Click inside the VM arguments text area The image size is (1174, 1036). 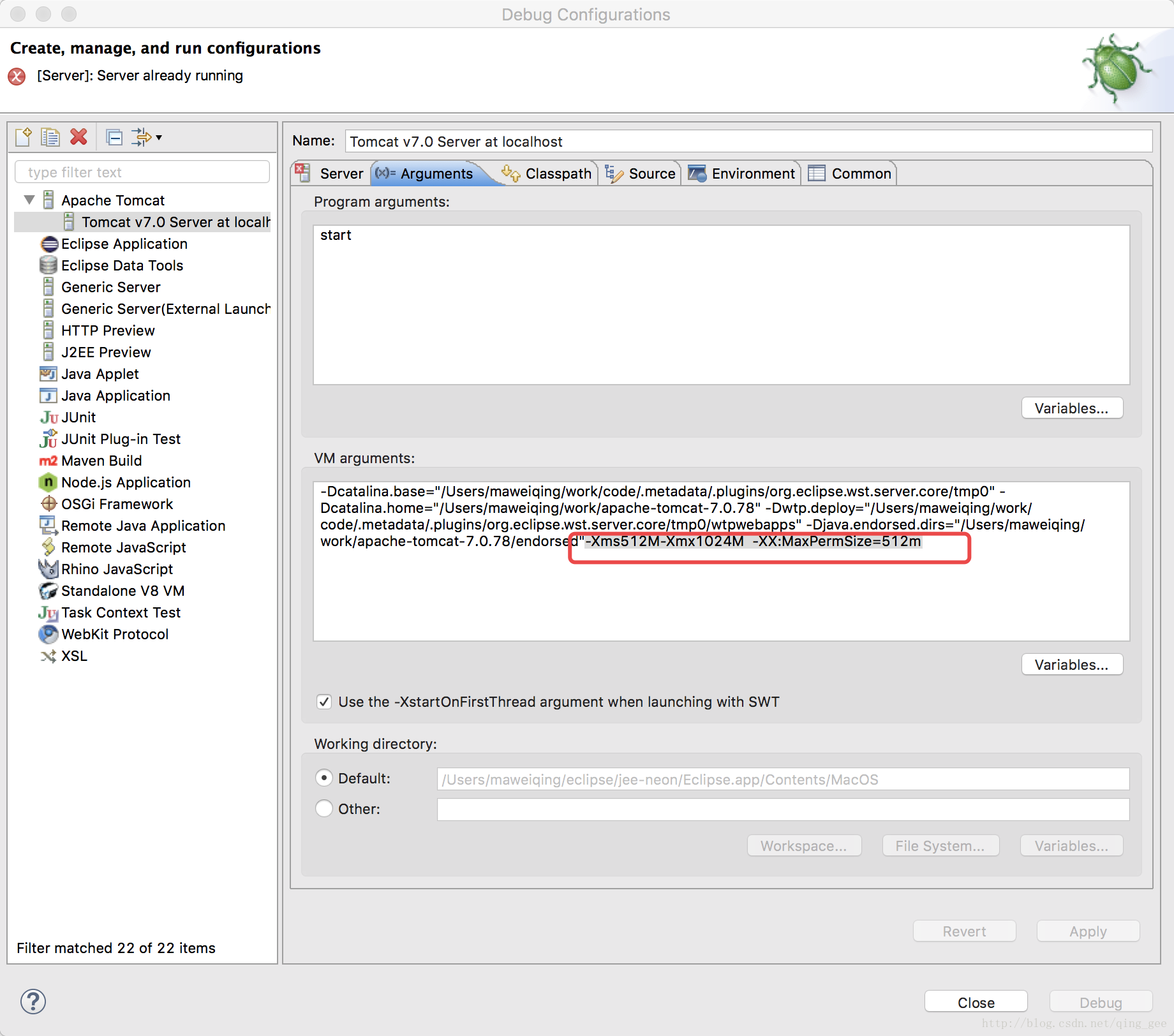point(722,561)
